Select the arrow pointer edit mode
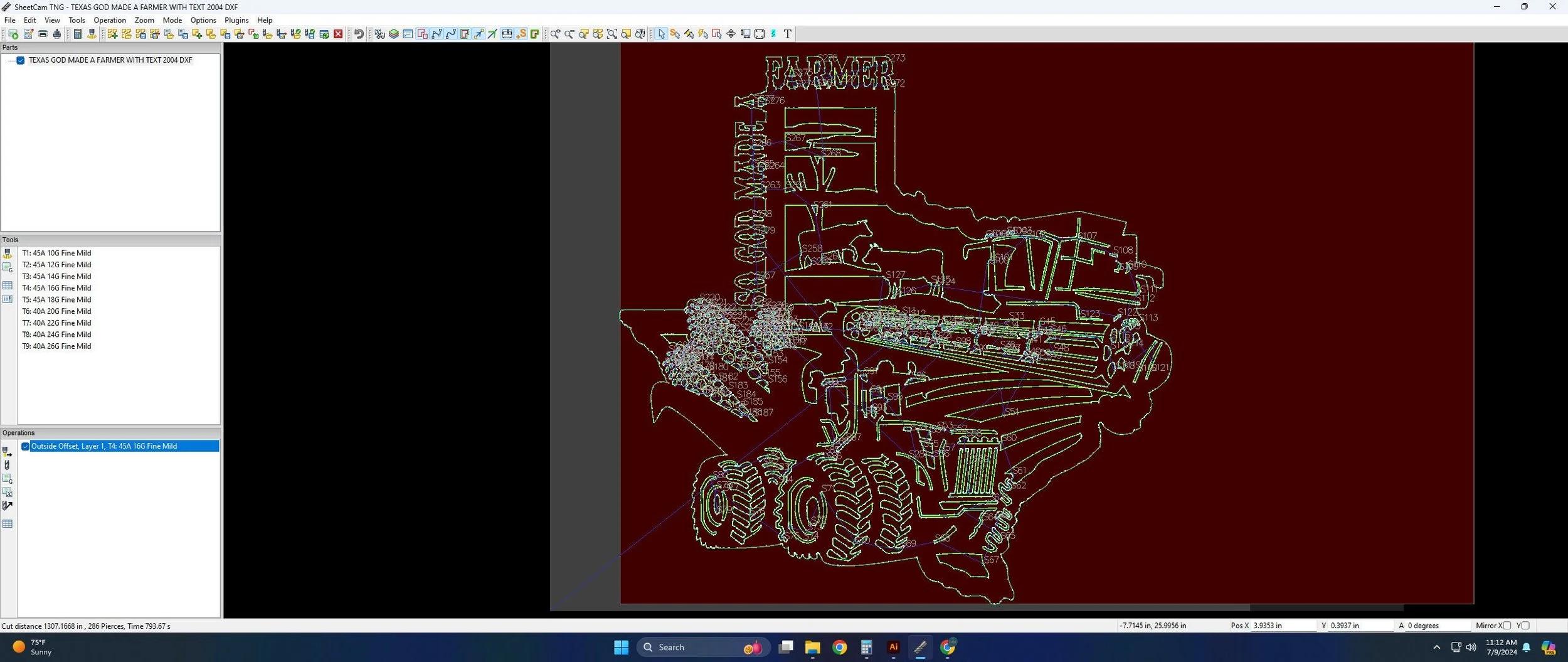 pos(661,34)
